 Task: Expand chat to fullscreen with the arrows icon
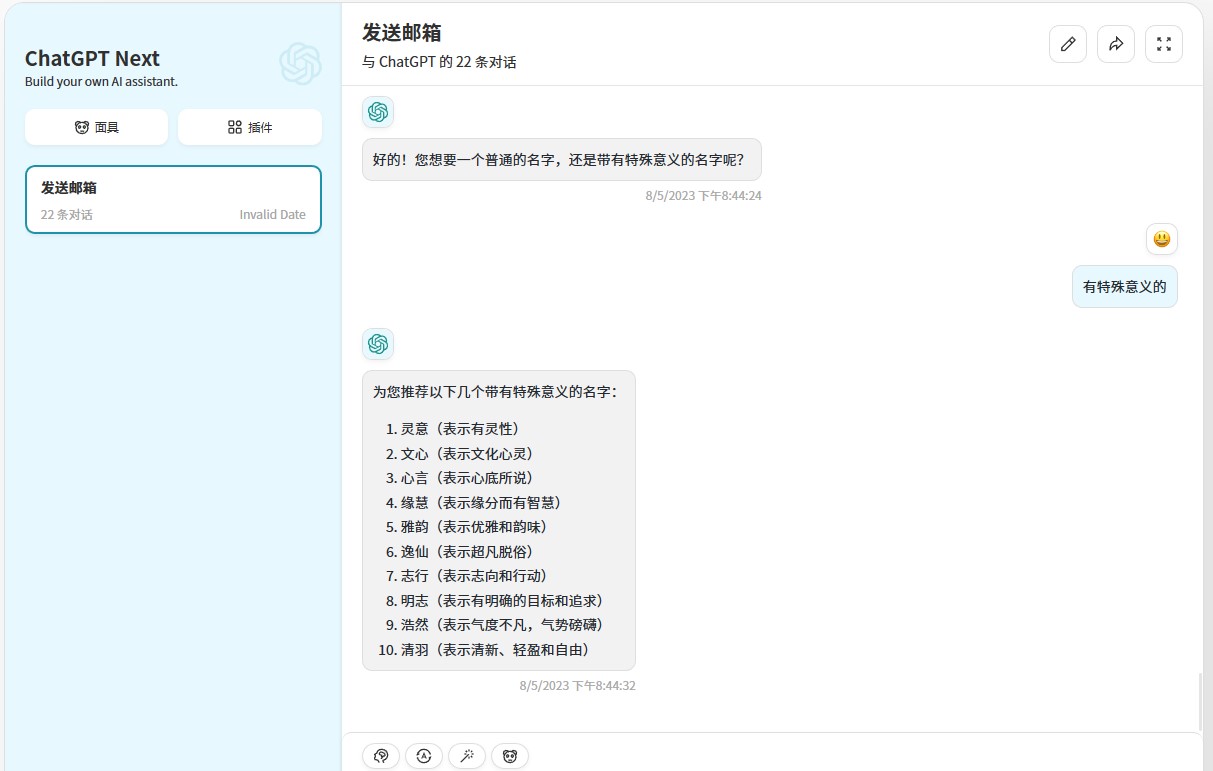point(1163,44)
